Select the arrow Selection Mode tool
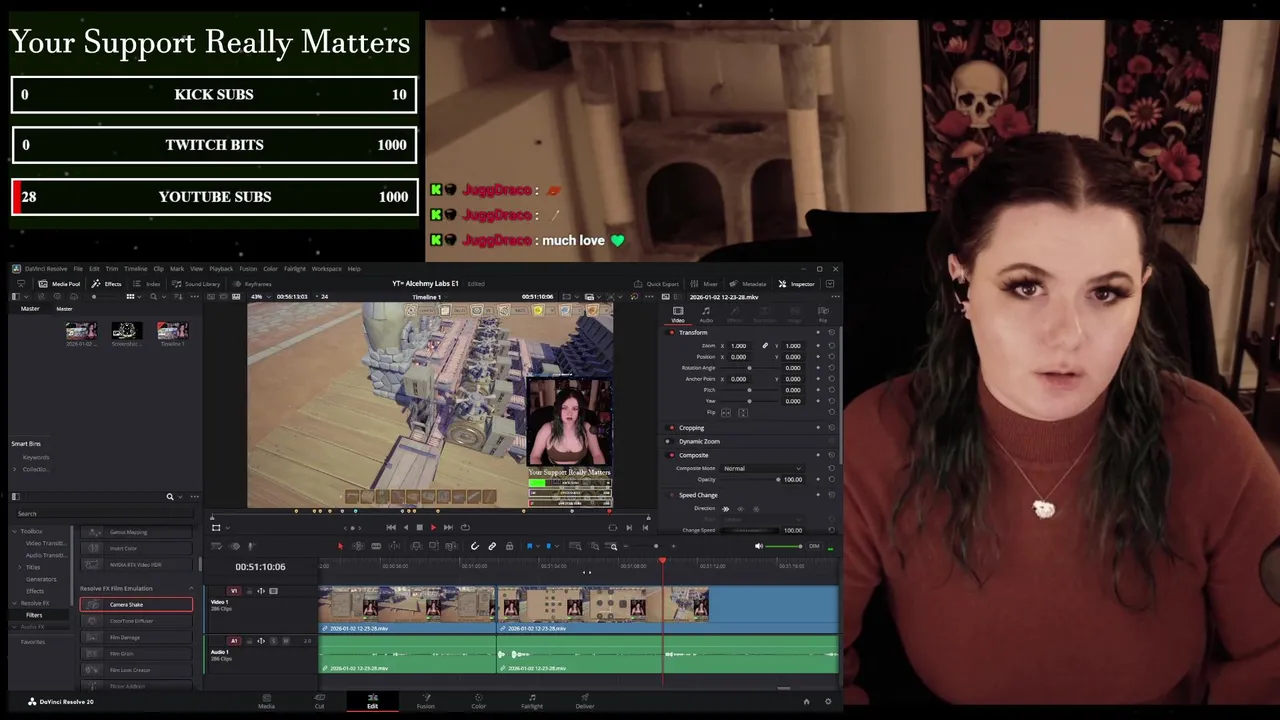Viewport: 1280px width, 720px height. tap(340, 546)
